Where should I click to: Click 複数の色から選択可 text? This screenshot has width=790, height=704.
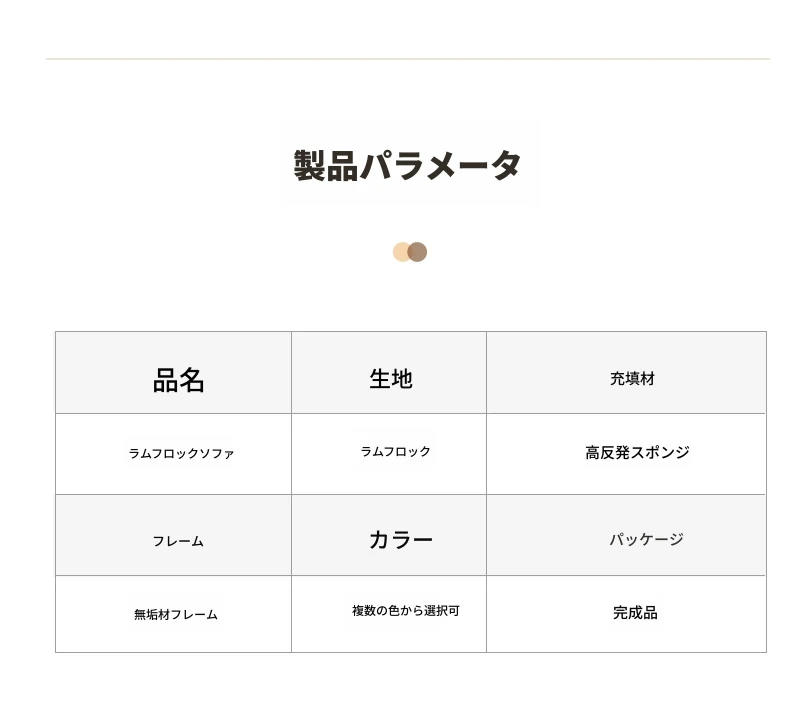pos(406,611)
